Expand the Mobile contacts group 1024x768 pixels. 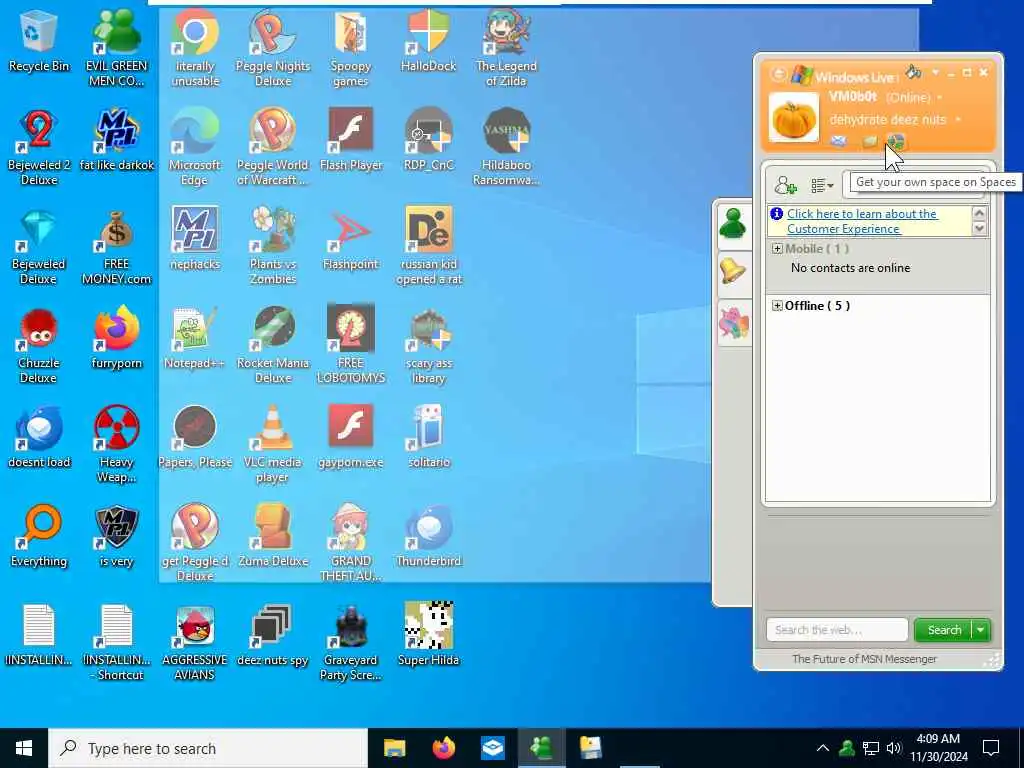click(777, 249)
